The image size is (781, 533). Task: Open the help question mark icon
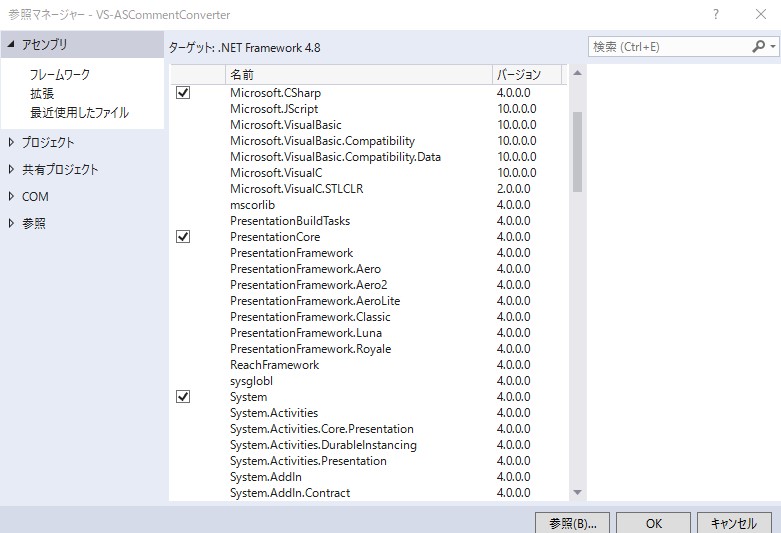716,14
